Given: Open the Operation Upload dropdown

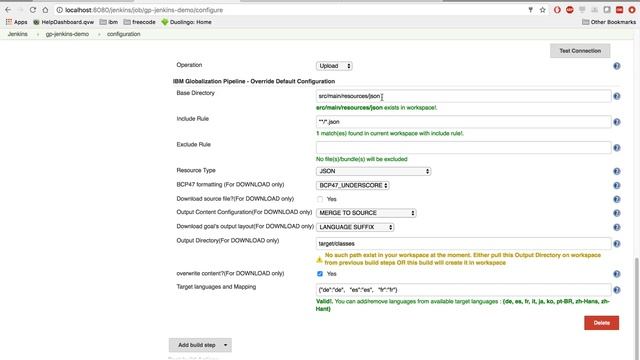Looking at the screenshot, I should (334, 66).
